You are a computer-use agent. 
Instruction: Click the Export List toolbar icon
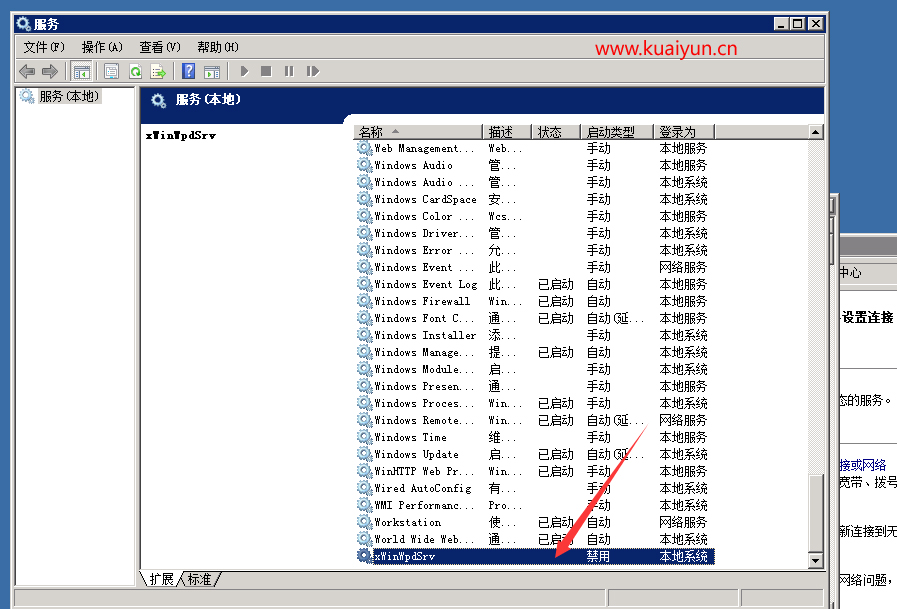(158, 71)
